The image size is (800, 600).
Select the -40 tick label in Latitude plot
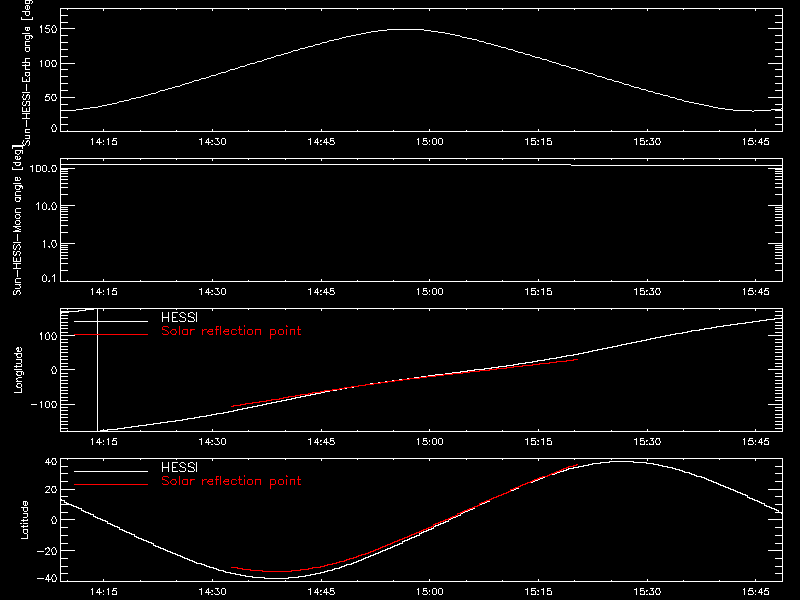pyautogui.click(x=47, y=579)
